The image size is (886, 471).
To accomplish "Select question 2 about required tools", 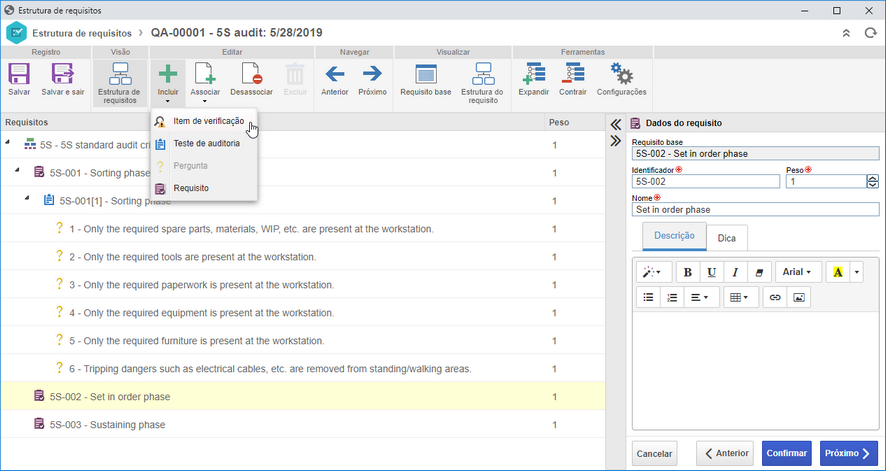I will pyautogui.click(x=302, y=257).
